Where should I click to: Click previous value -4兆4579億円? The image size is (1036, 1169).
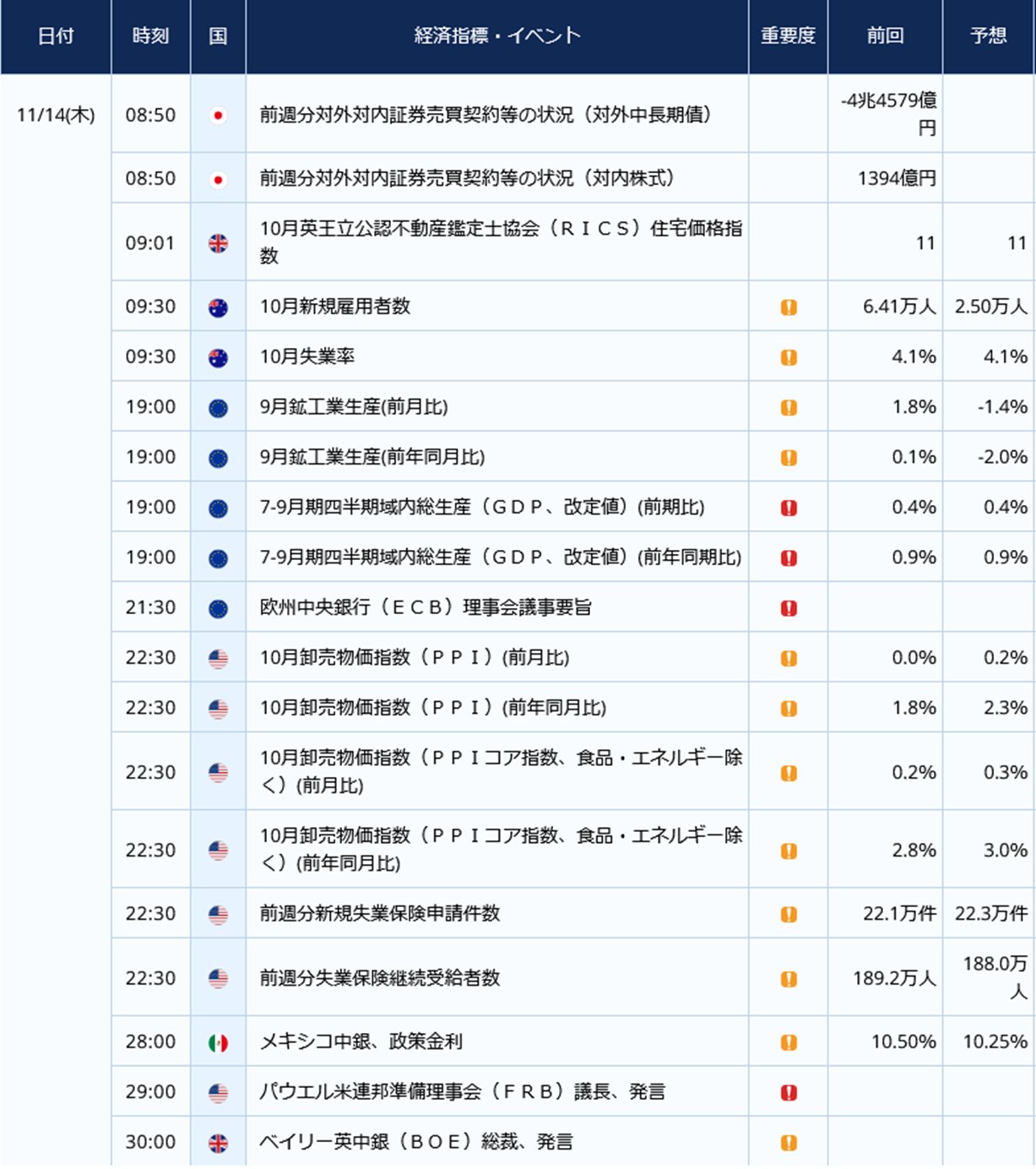tap(888, 114)
